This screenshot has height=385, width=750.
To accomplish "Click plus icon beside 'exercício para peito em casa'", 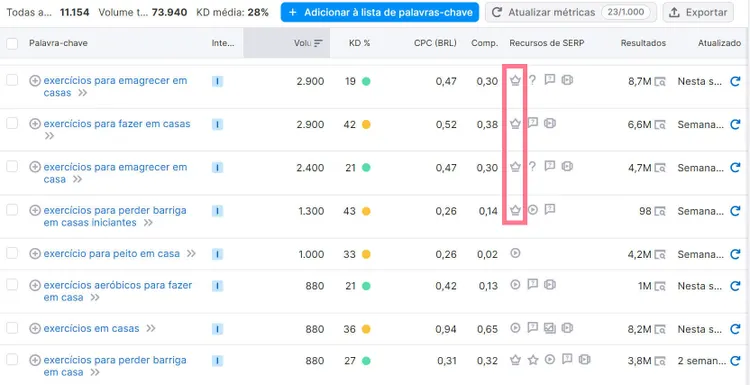I will coord(35,254).
